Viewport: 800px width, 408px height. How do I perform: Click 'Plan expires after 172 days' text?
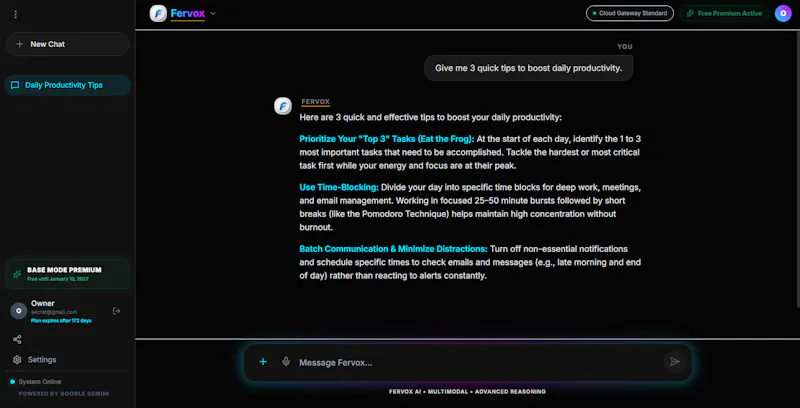tap(61, 321)
